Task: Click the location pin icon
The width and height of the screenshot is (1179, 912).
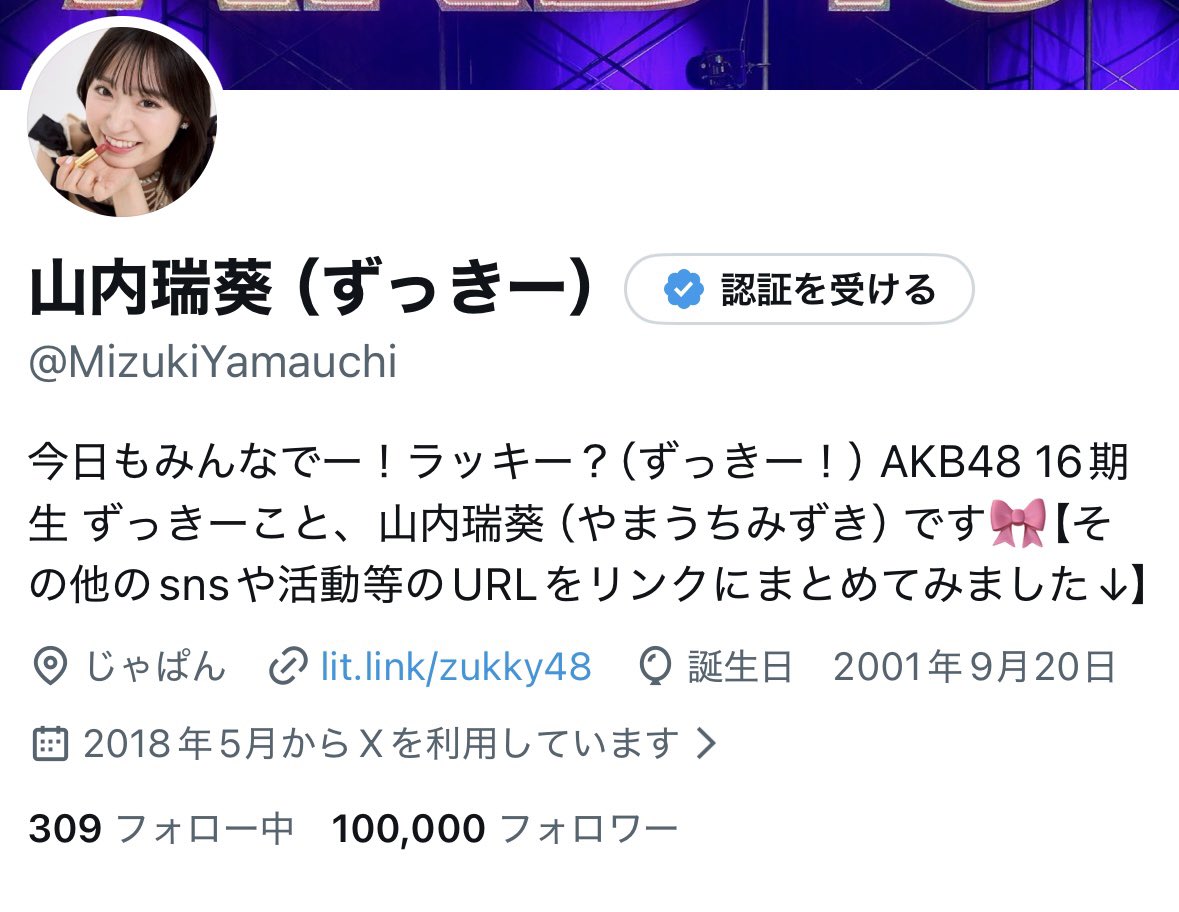Action: pos(50,666)
